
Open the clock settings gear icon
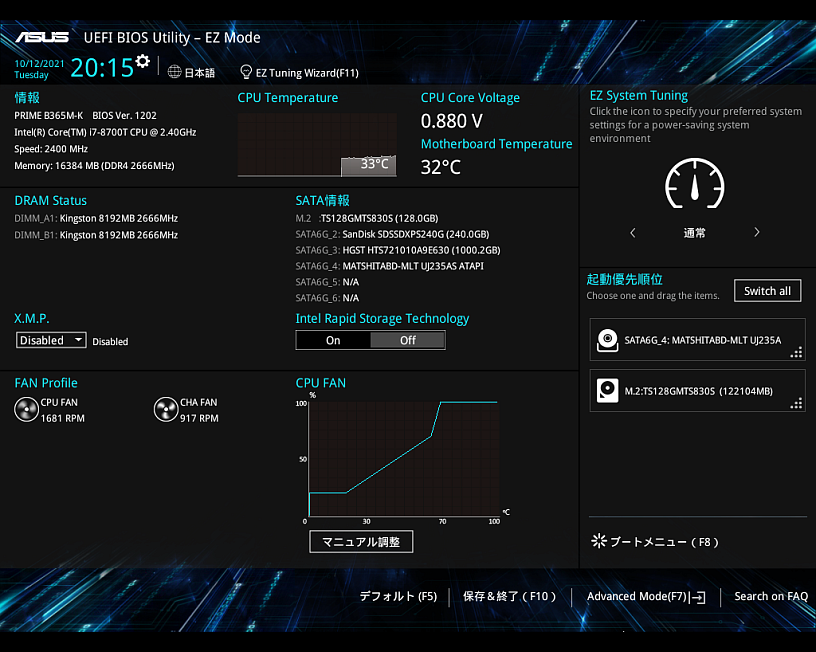click(142, 61)
